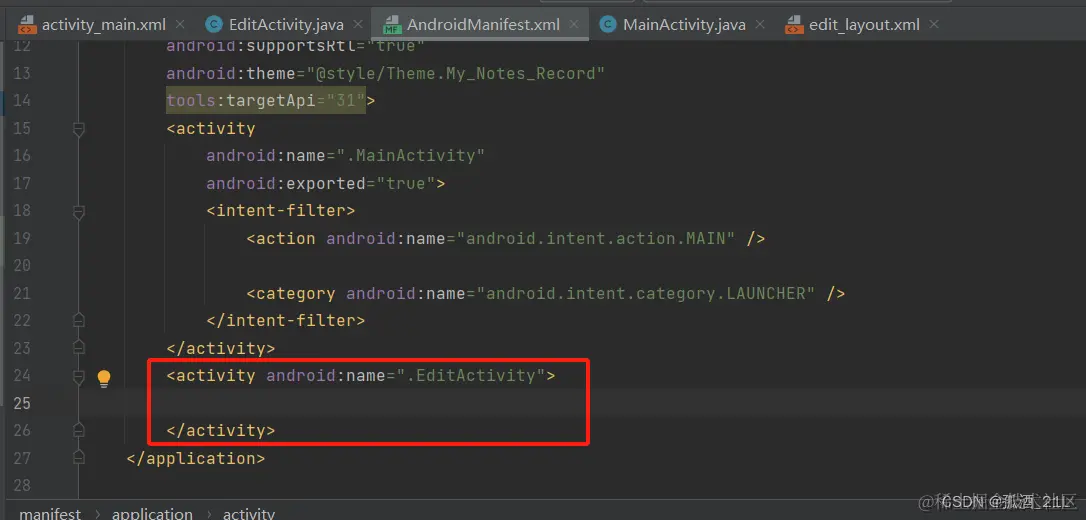This screenshot has height=520, width=1086.
Task: Click the <activity tag on line 15
Action: pos(211,129)
